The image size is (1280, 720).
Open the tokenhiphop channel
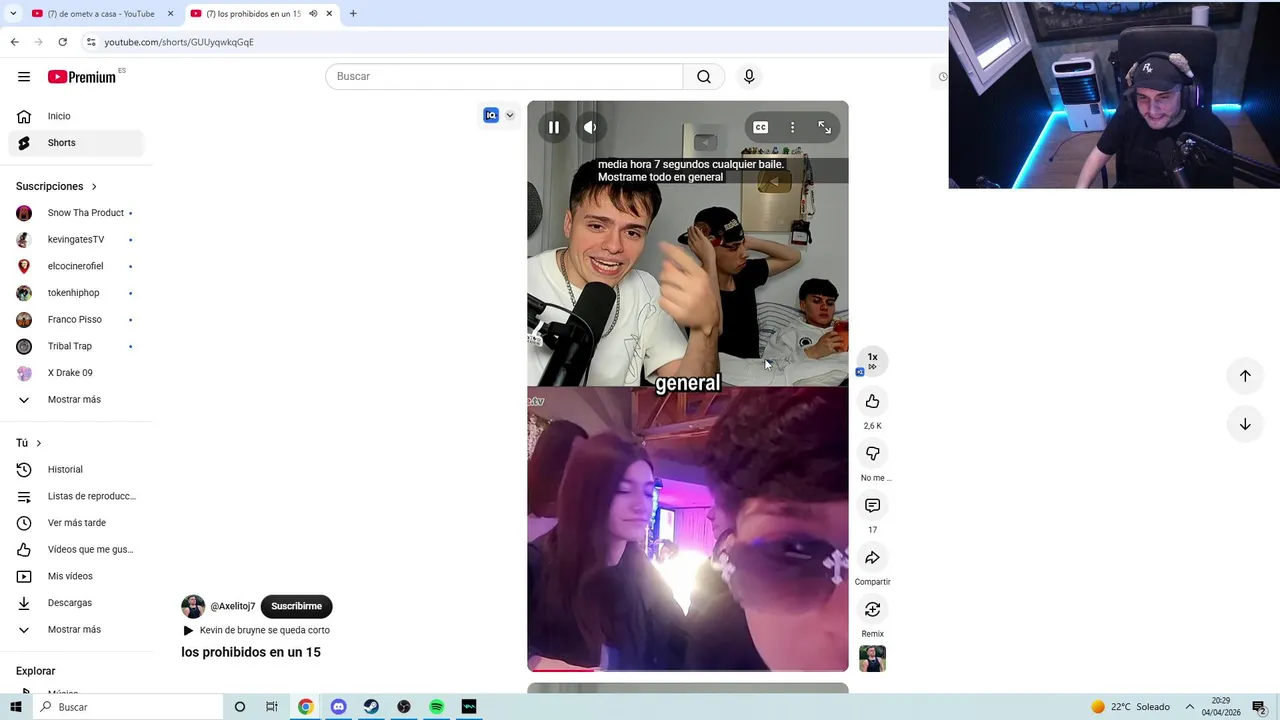tap(76, 293)
